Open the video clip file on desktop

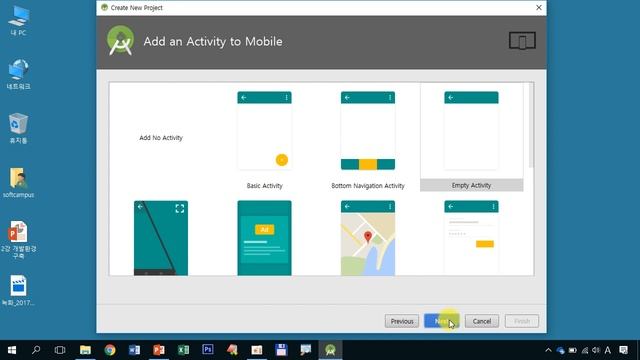click(x=18, y=291)
